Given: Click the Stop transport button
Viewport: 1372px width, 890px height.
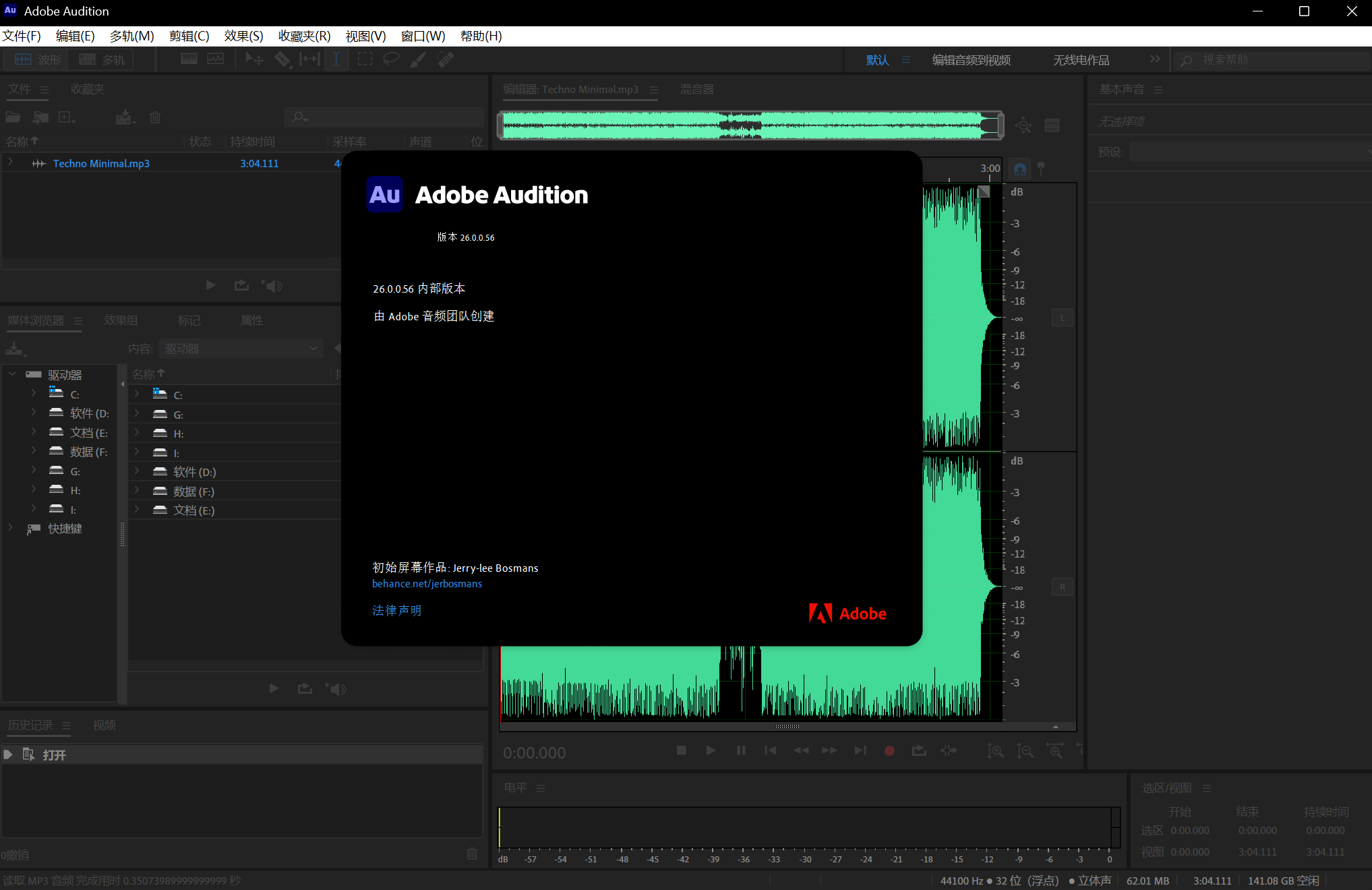Looking at the screenshot, I should 682,750.
